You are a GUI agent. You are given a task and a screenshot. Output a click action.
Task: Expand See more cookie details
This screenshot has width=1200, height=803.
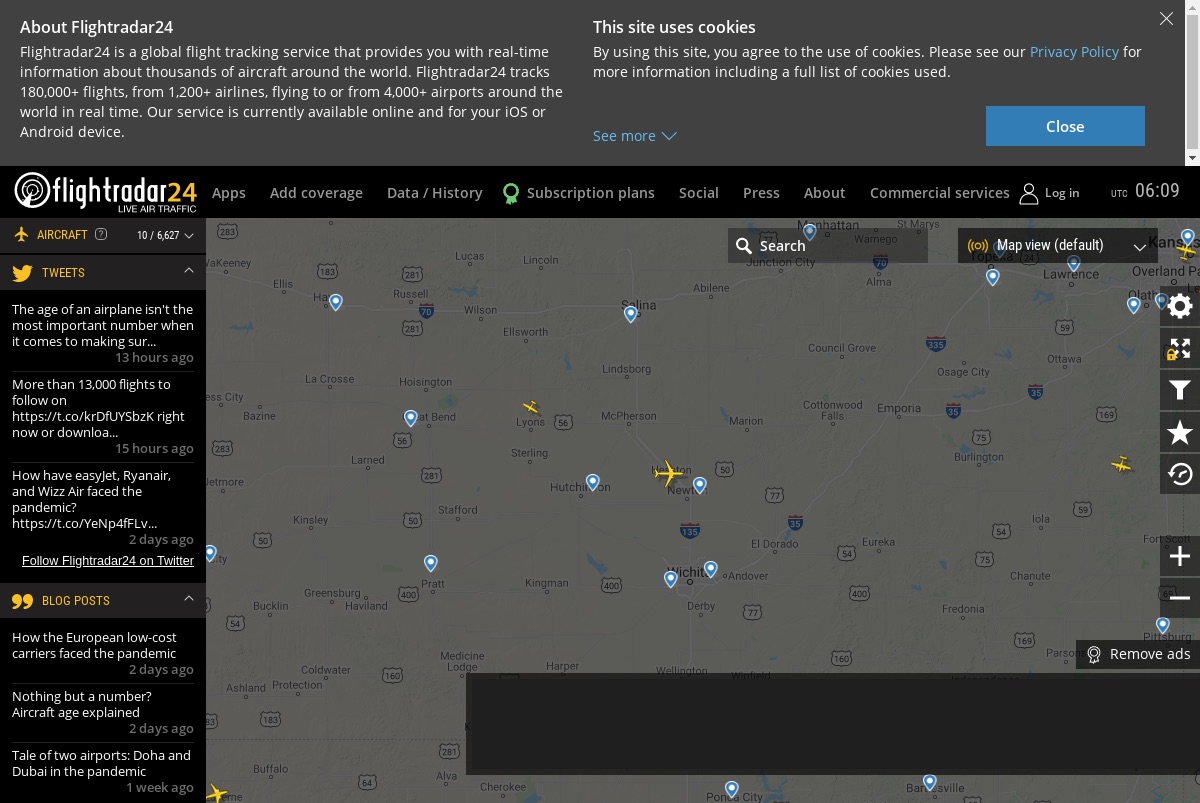[x=635, y=136]
